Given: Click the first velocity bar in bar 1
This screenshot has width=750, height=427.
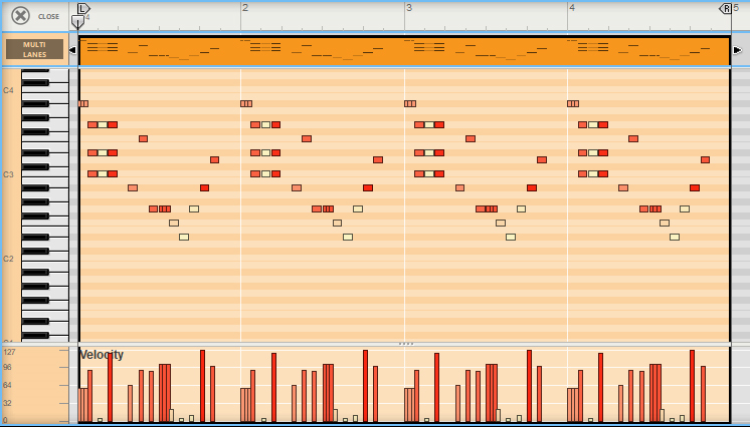Looking at the screenshot, I should 82,404.
